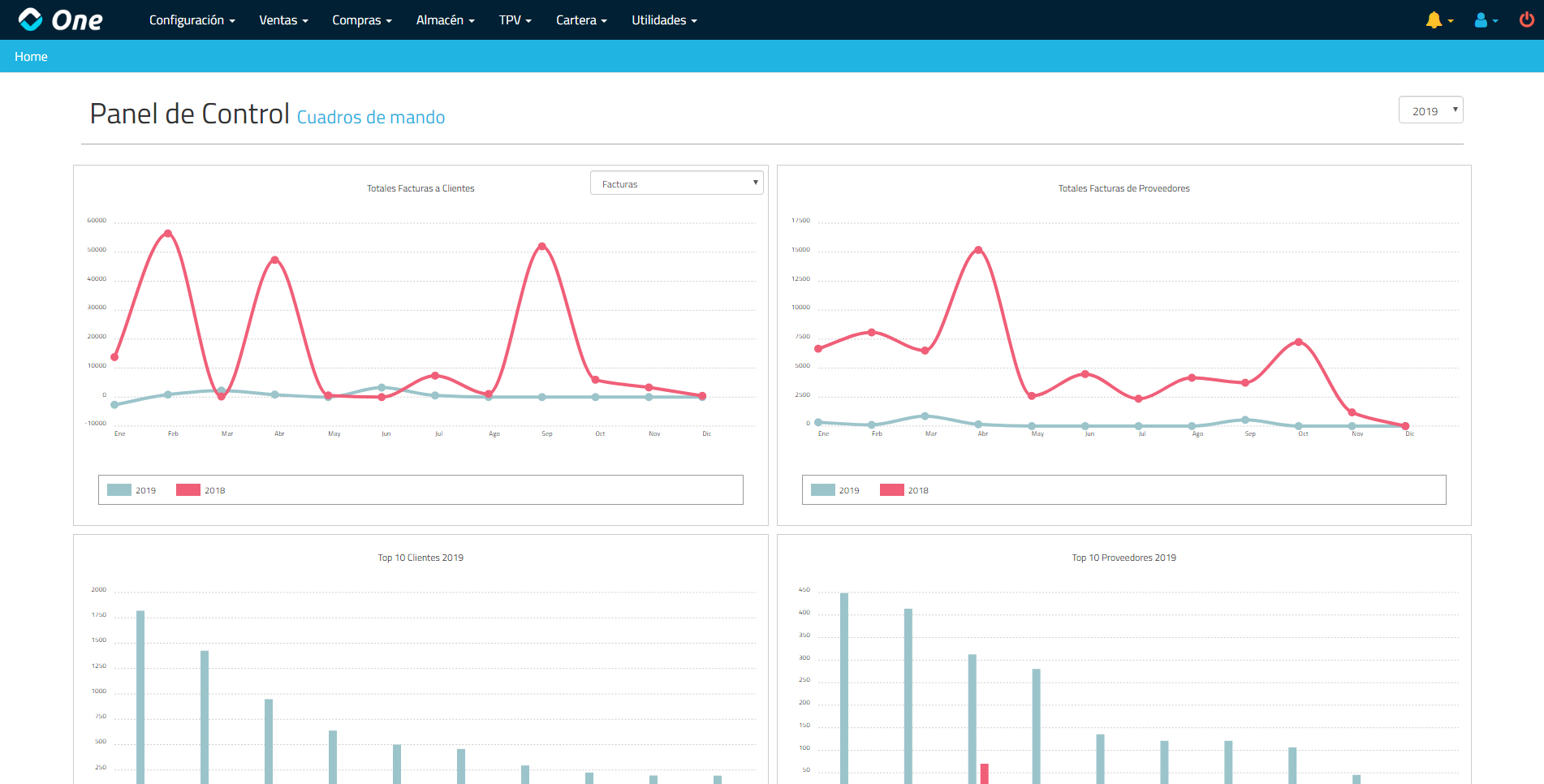Click the Home breadcrumb link
Image resolution: width=1544 pixels, height=784 pixels.
[x=31, y=57]
